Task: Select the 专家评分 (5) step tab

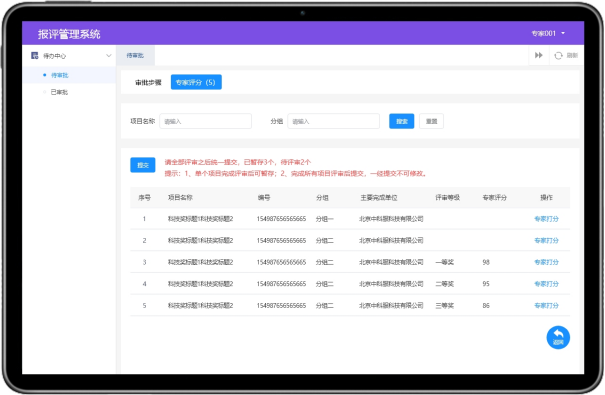Action: [x=196, y=82]
